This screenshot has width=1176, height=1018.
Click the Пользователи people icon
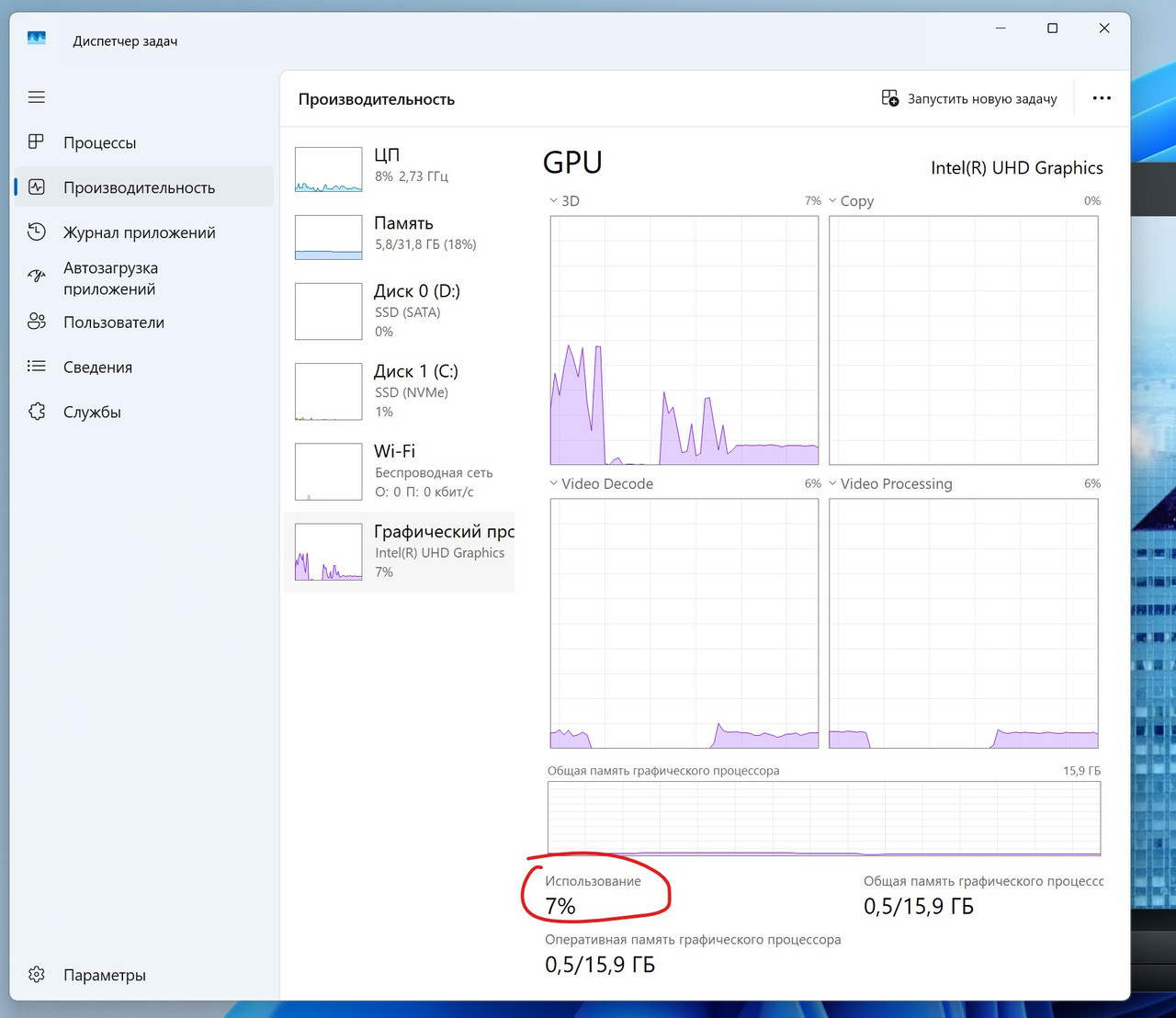[37, 322]
